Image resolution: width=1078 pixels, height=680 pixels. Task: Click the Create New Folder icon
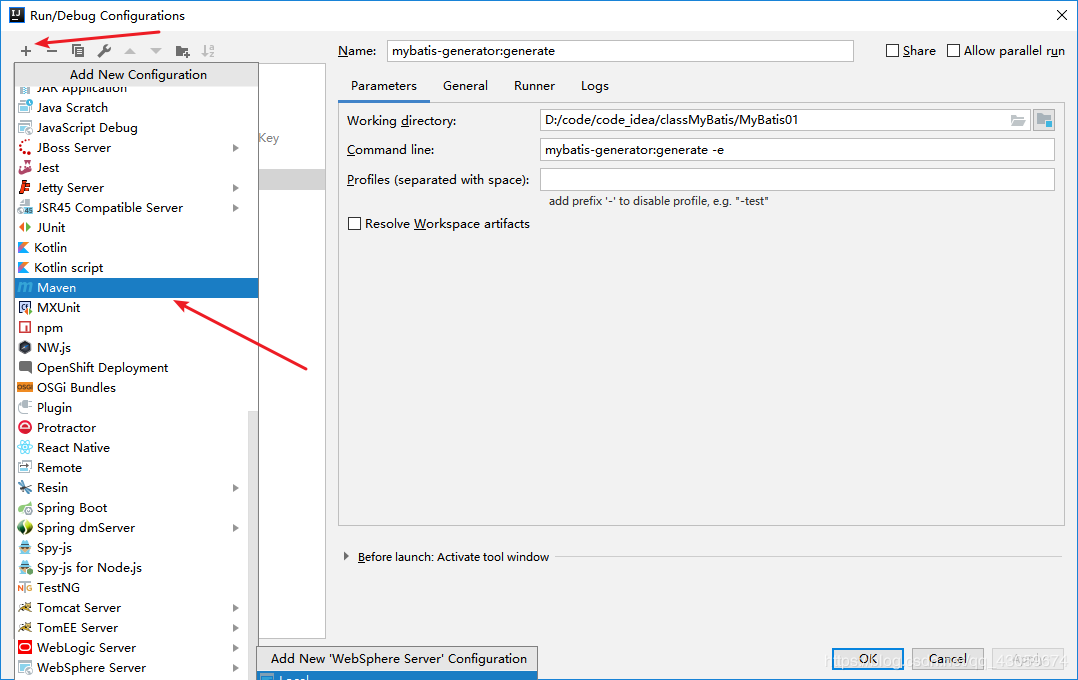182,51
